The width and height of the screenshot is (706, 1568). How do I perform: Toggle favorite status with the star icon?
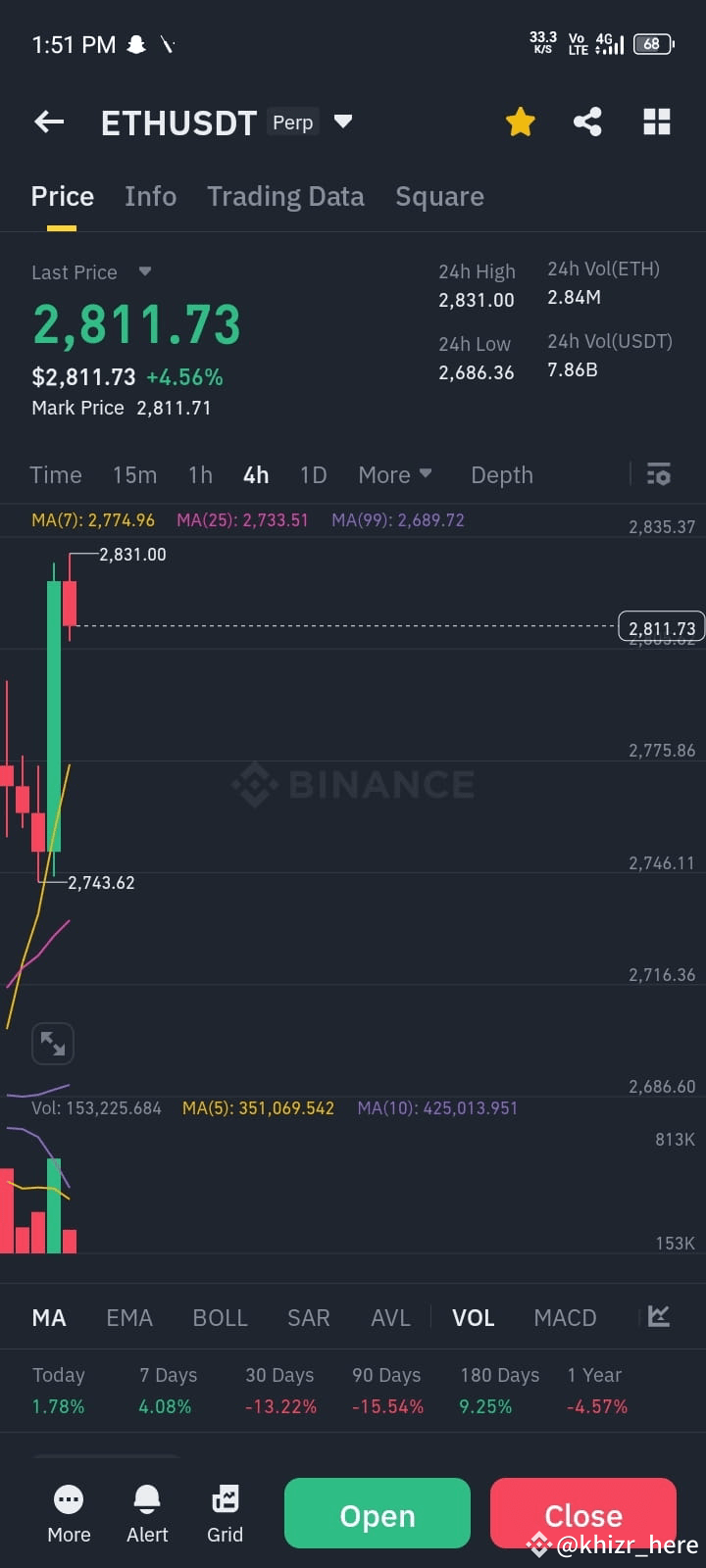point(520,122)
